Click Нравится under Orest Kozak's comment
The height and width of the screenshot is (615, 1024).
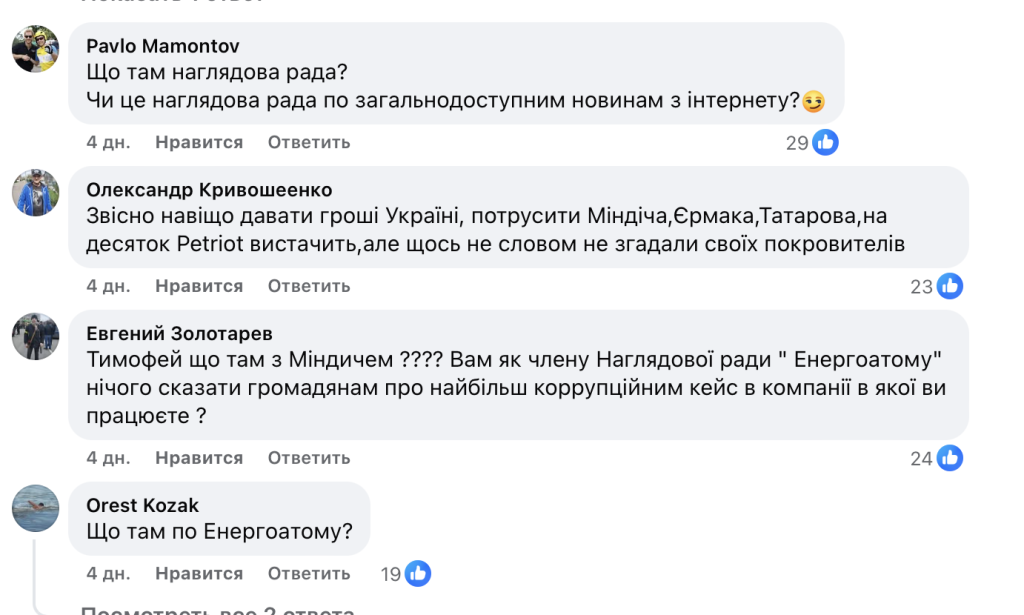pos(196,573)
